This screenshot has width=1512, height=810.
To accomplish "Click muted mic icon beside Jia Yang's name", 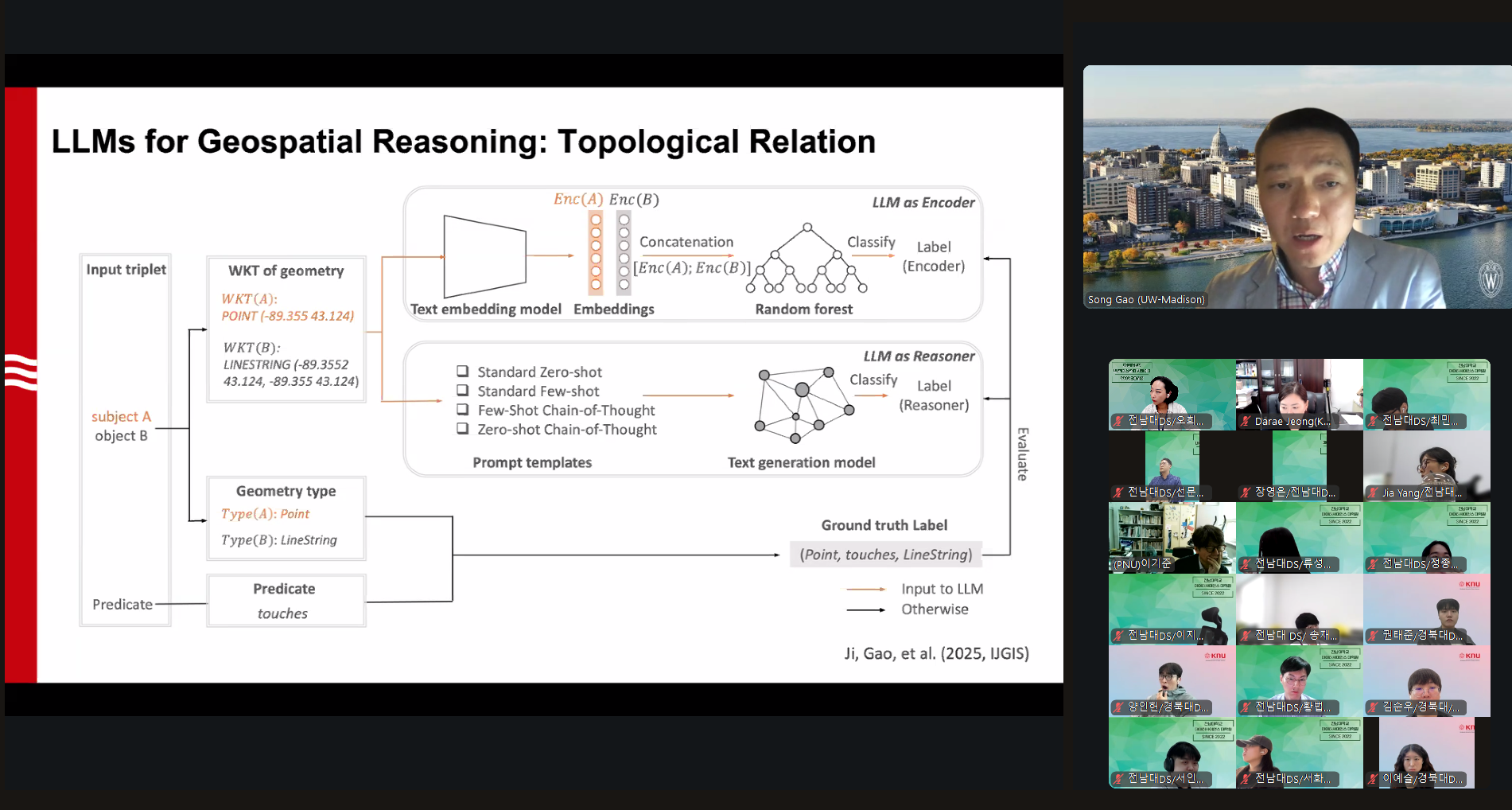I will click(1373, 493).
